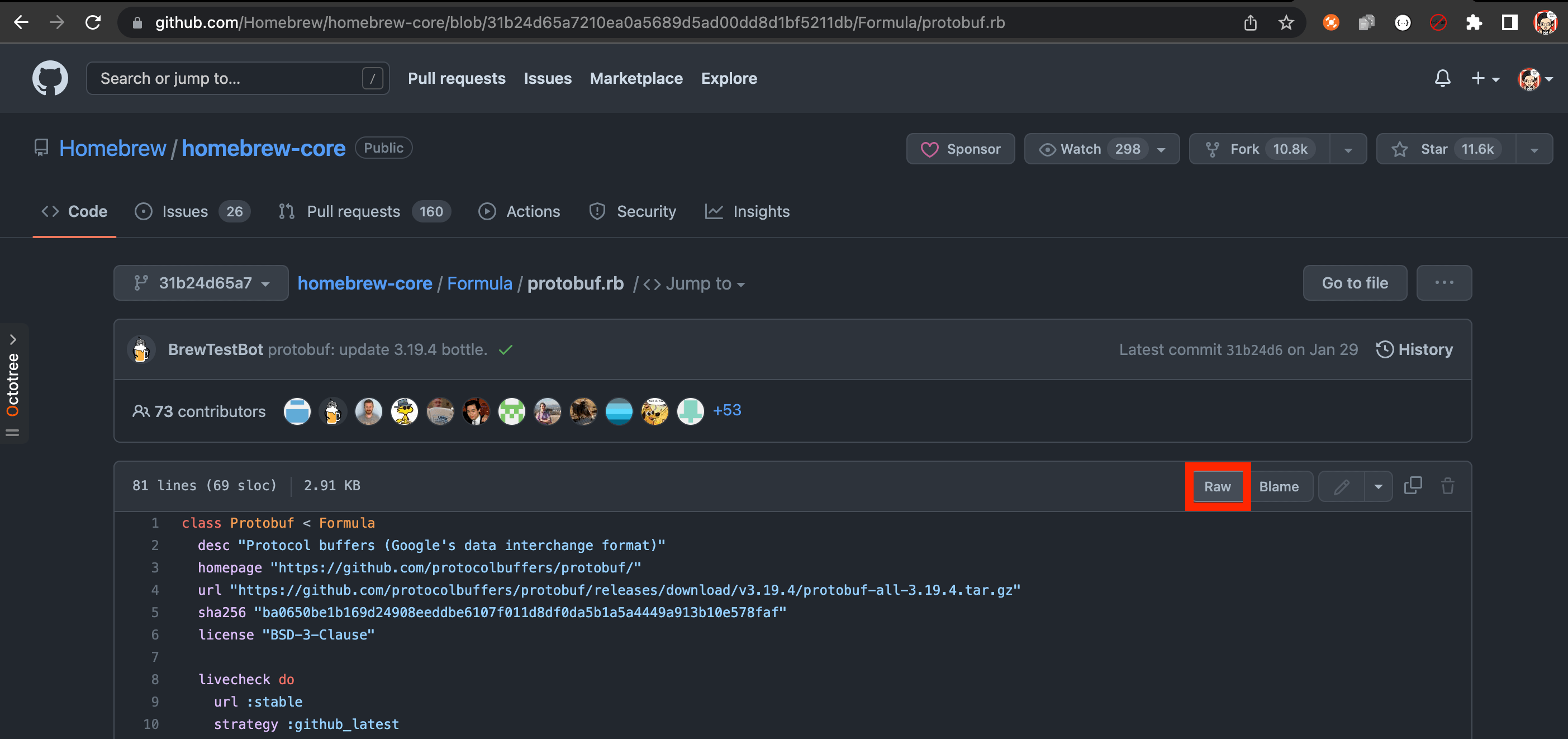Open the Jump to symbol dropdown
Screen dimensions: 1568x739
(x=694, y=283)
